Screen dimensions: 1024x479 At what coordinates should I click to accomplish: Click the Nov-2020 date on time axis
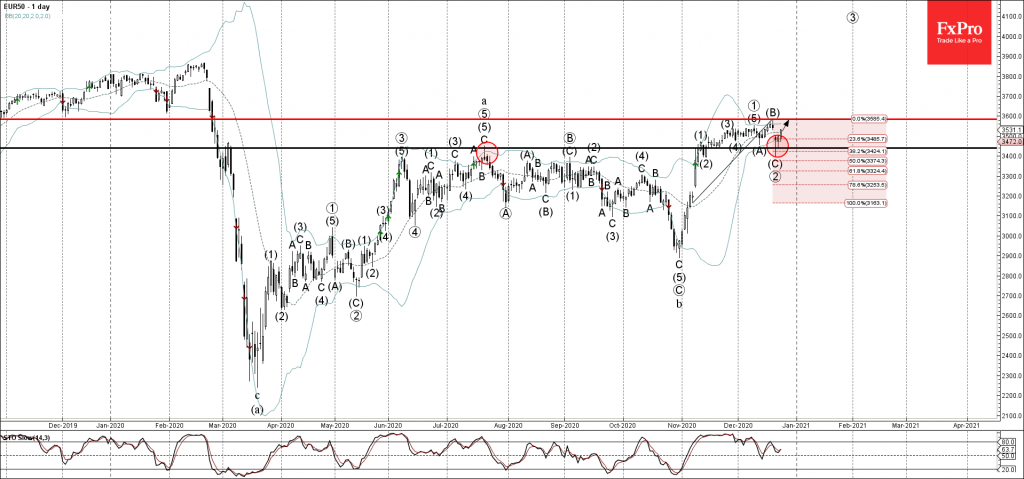682,424
